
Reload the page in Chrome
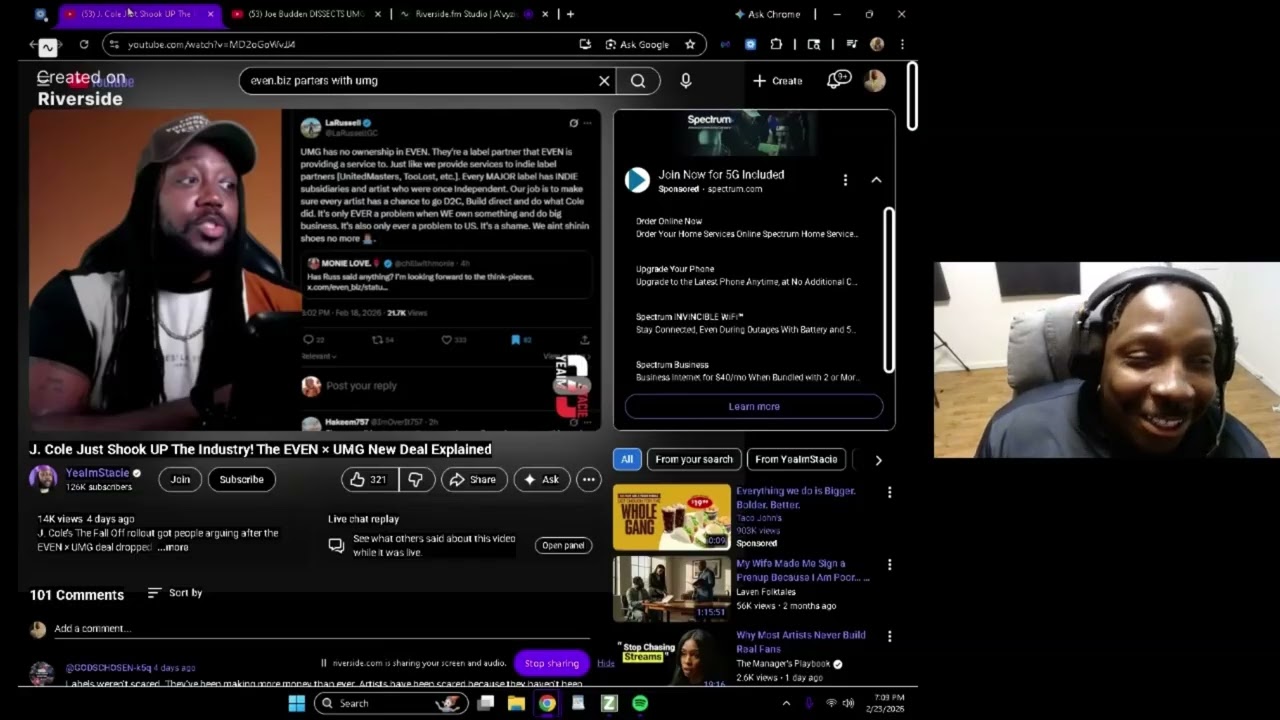click(x=84, y=44)
